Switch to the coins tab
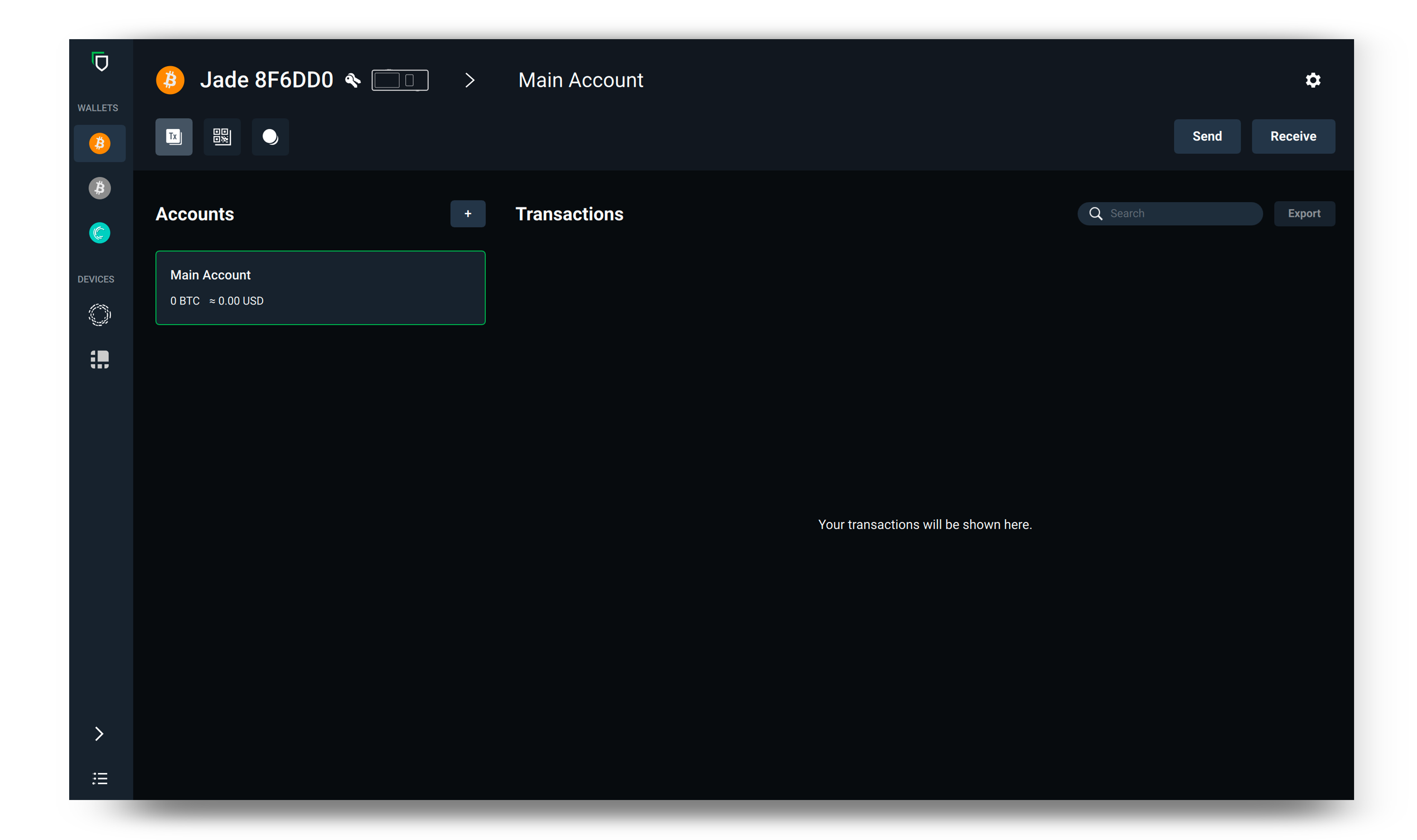 pos(270,136)
